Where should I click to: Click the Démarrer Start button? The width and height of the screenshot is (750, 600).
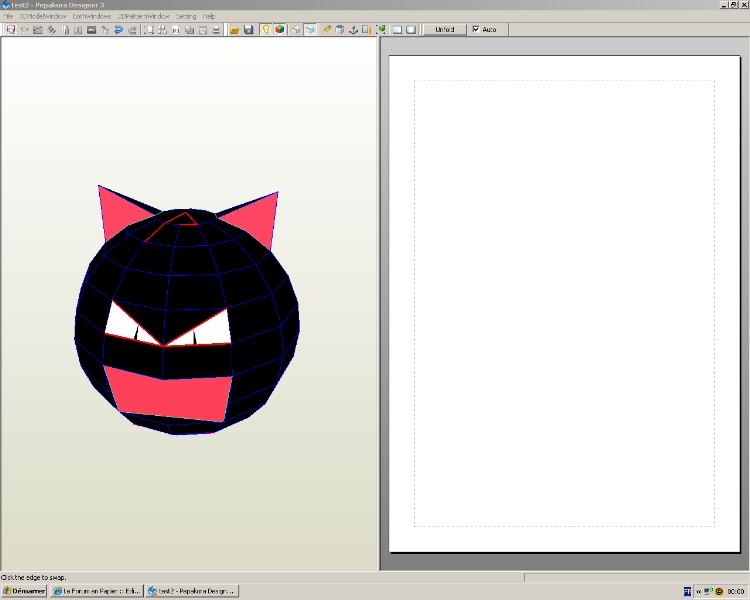click(24, 591)
